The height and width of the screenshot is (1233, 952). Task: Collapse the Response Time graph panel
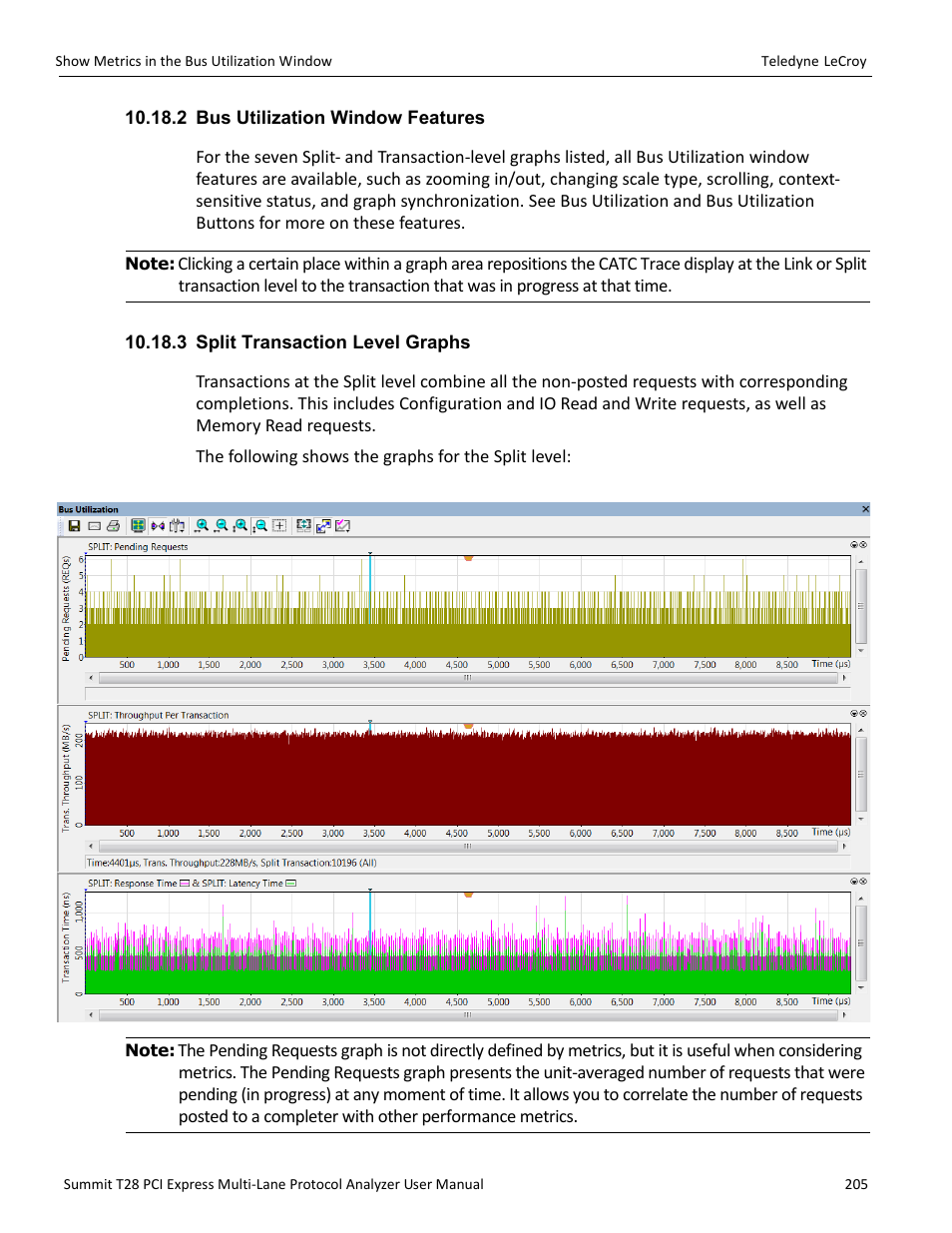[x=854, y=881]
